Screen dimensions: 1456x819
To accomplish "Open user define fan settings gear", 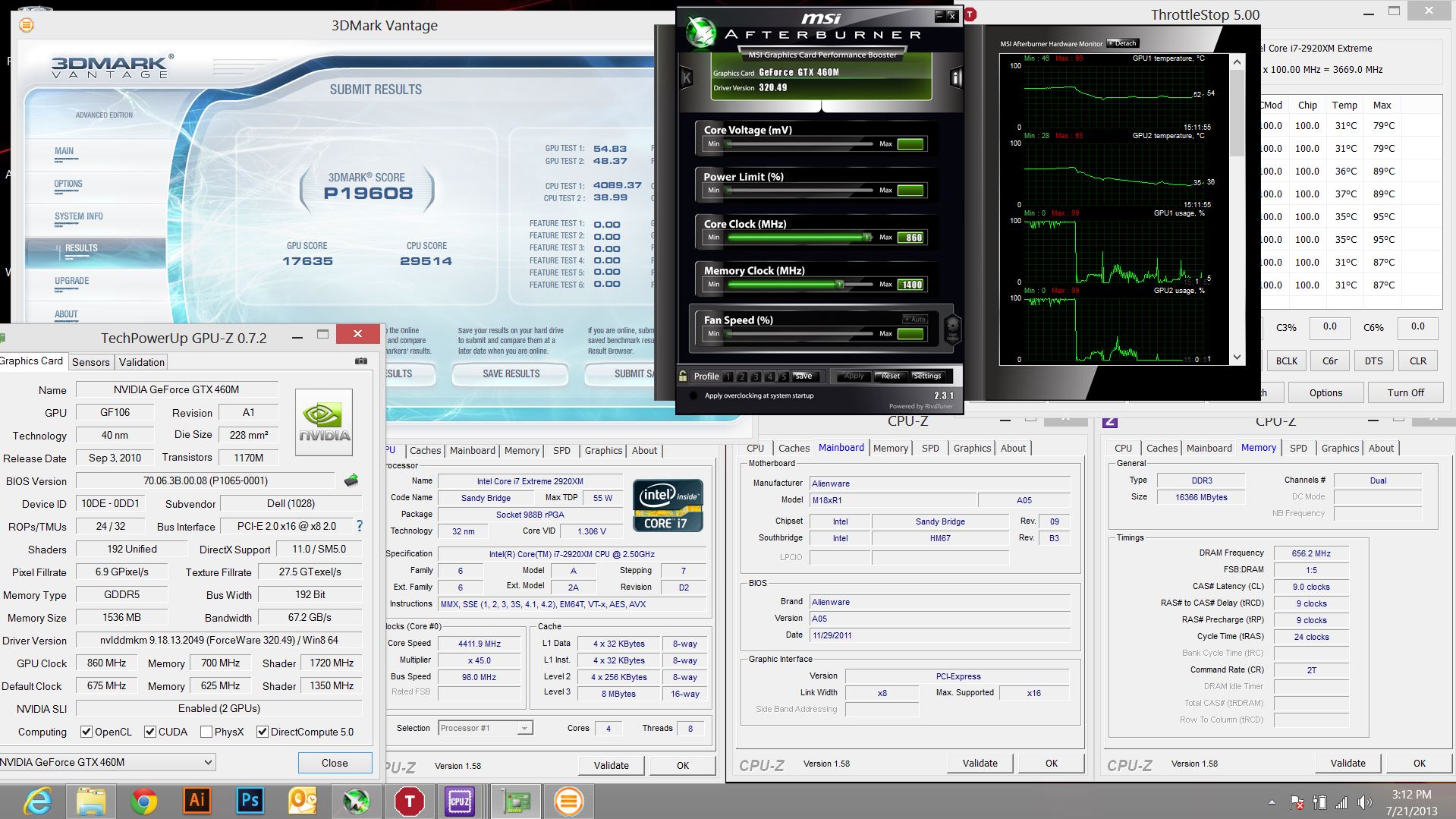I will tap(952, 329).
